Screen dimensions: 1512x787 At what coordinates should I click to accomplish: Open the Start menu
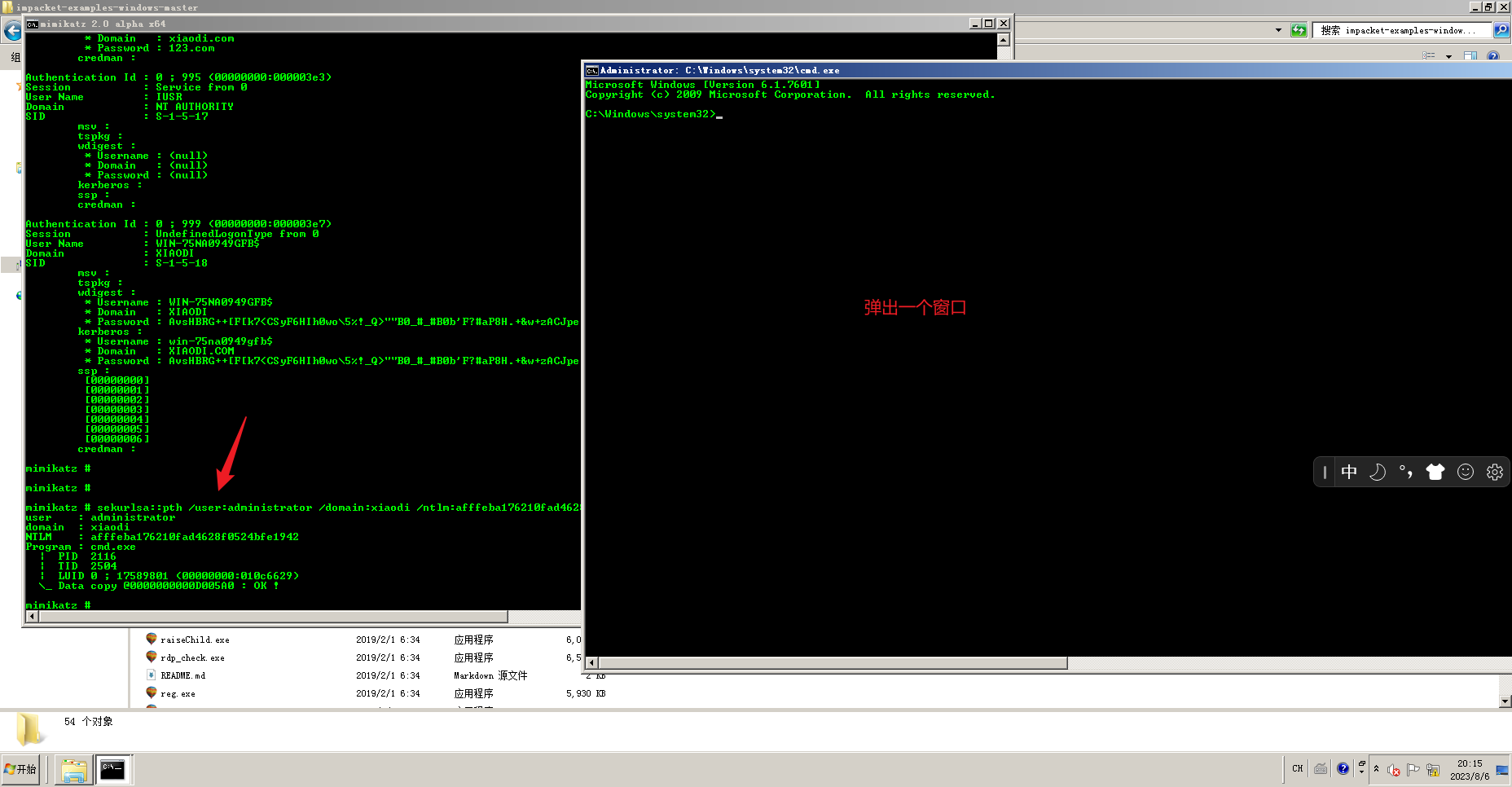20,769
